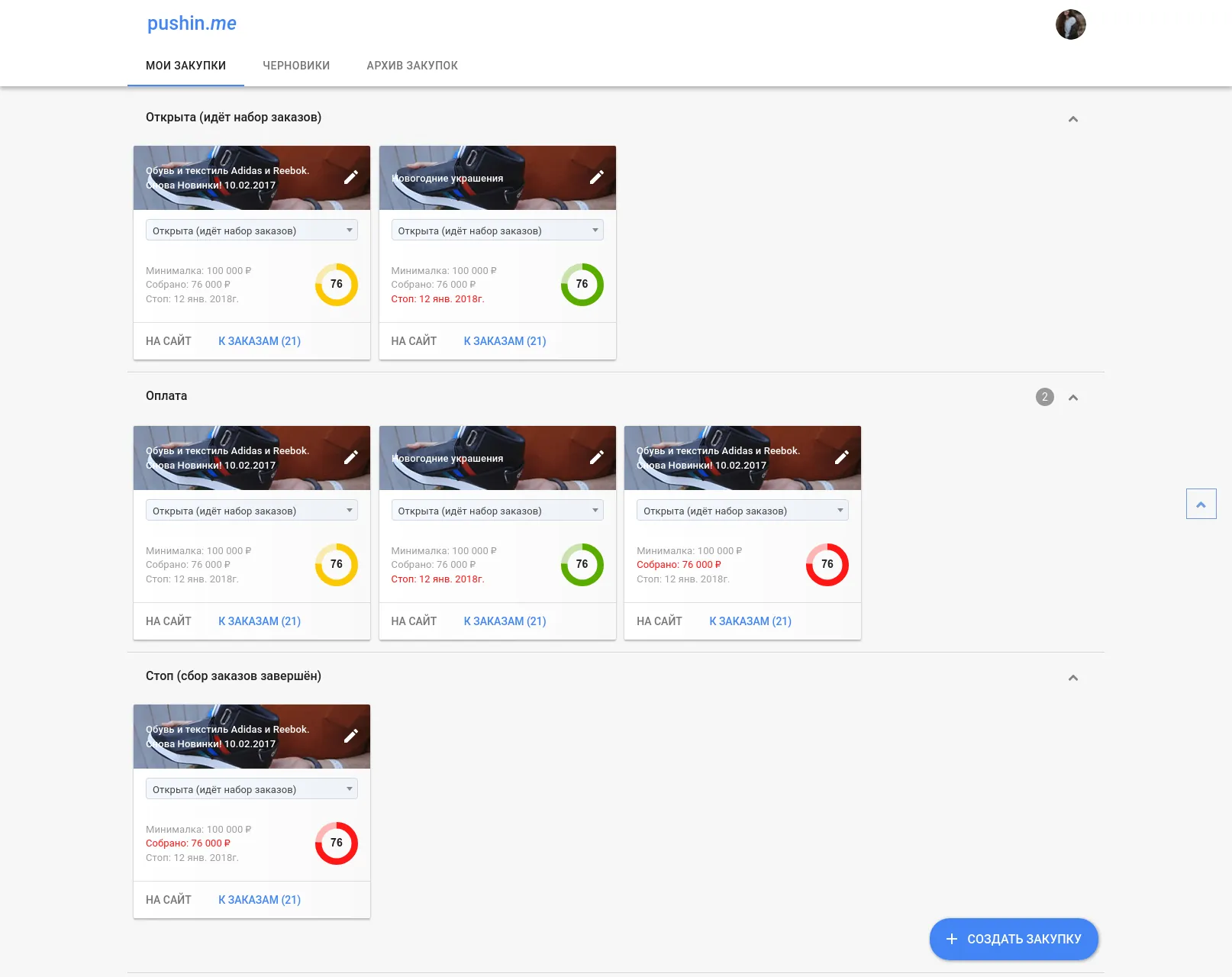Open status dropdown on third Оплата card
Viewport: 1232px width, 977px height.
tap(743, 511)
